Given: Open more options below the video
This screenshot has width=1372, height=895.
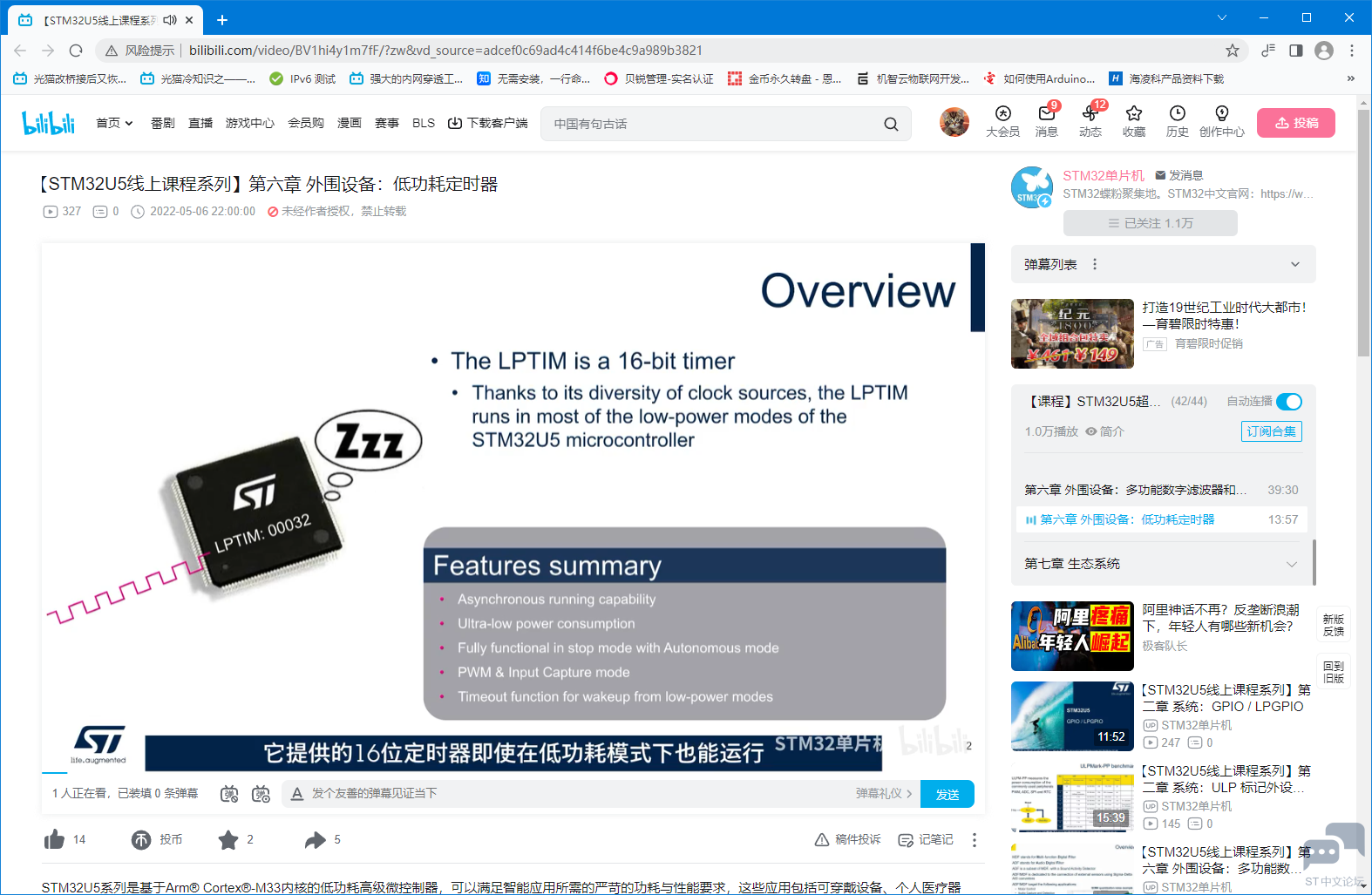Looking at the screenshot, I should coord(975,839).
